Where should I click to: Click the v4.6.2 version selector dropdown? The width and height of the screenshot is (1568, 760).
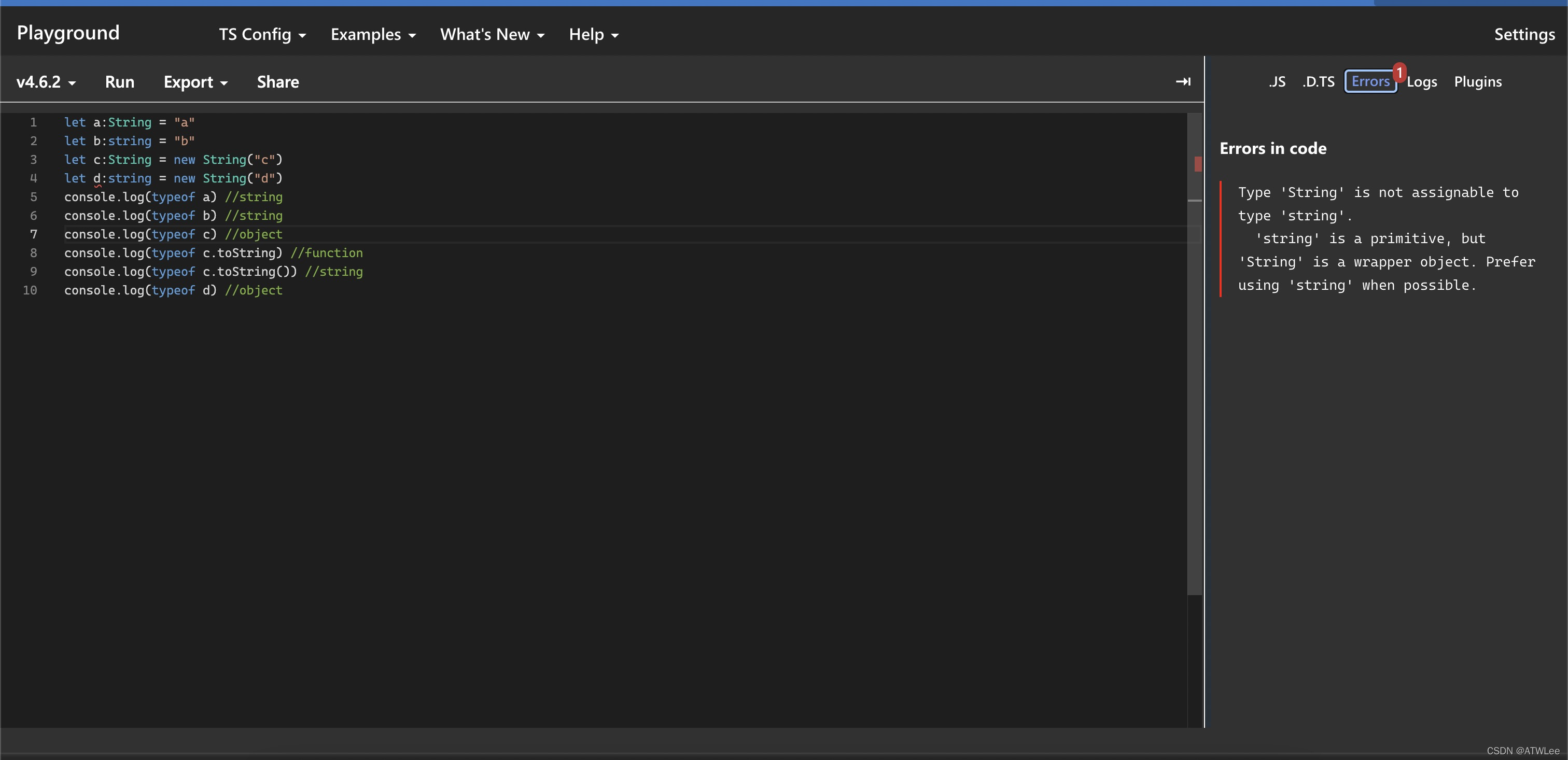click(46, 81)
